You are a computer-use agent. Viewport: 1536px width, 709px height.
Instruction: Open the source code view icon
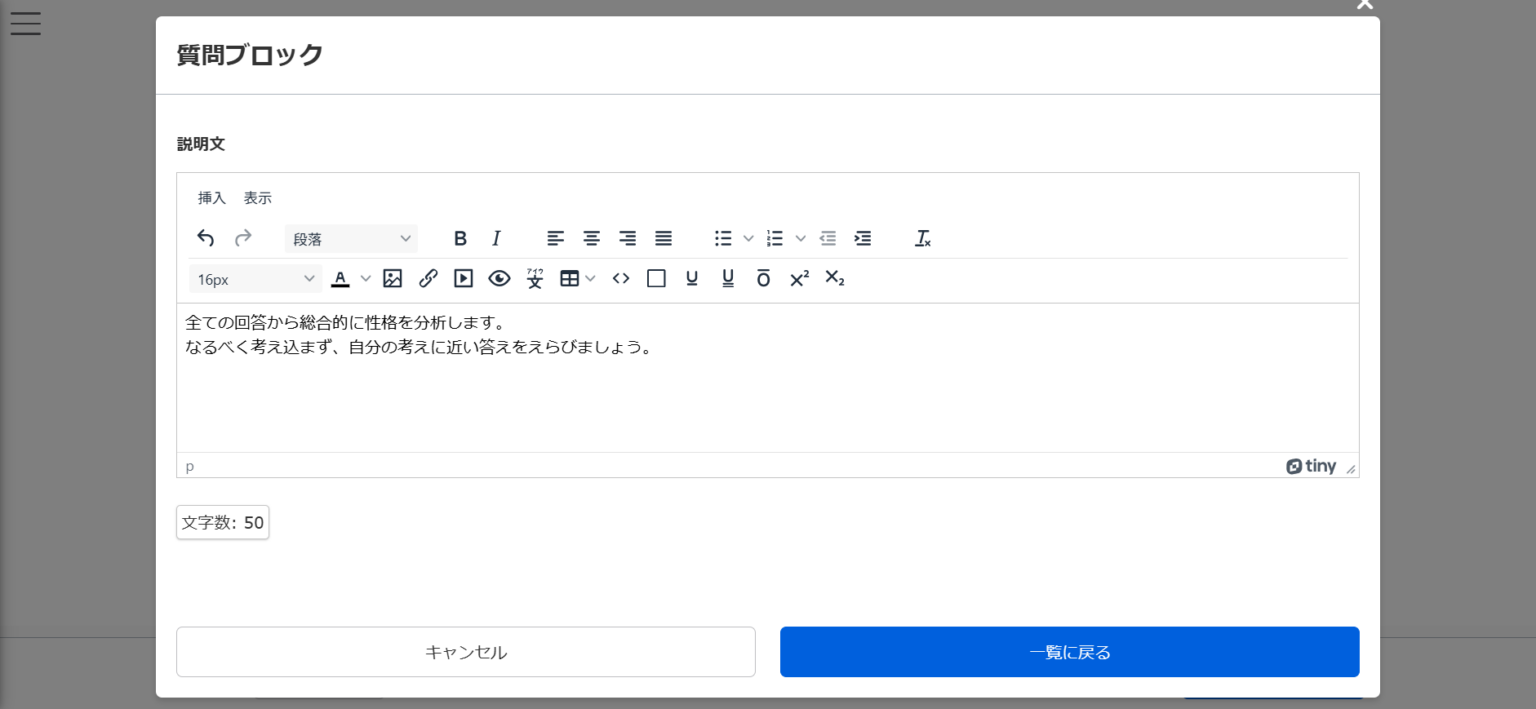point(621,279)
